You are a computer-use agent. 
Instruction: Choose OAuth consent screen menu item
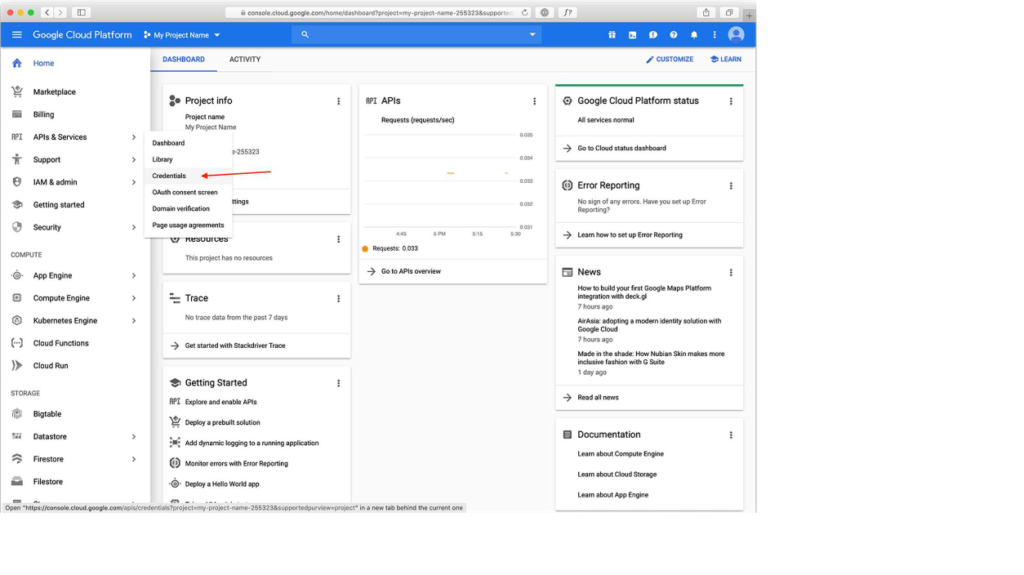pos(185,192)
